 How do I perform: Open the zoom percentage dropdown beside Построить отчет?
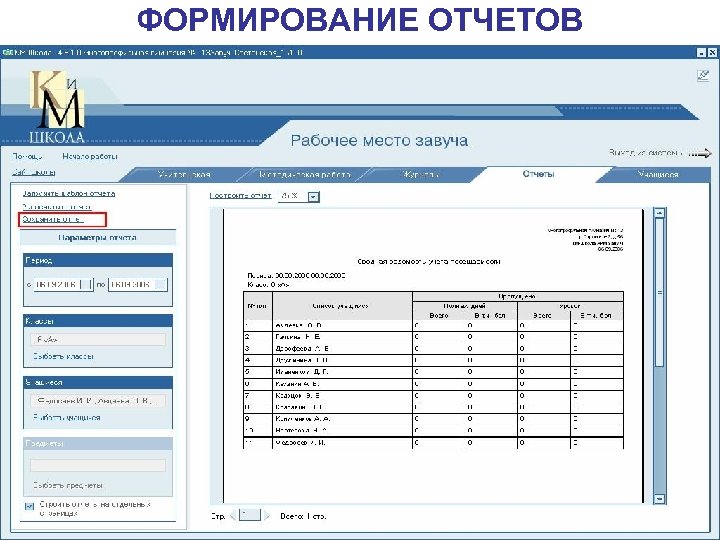(x=313, y=197)
